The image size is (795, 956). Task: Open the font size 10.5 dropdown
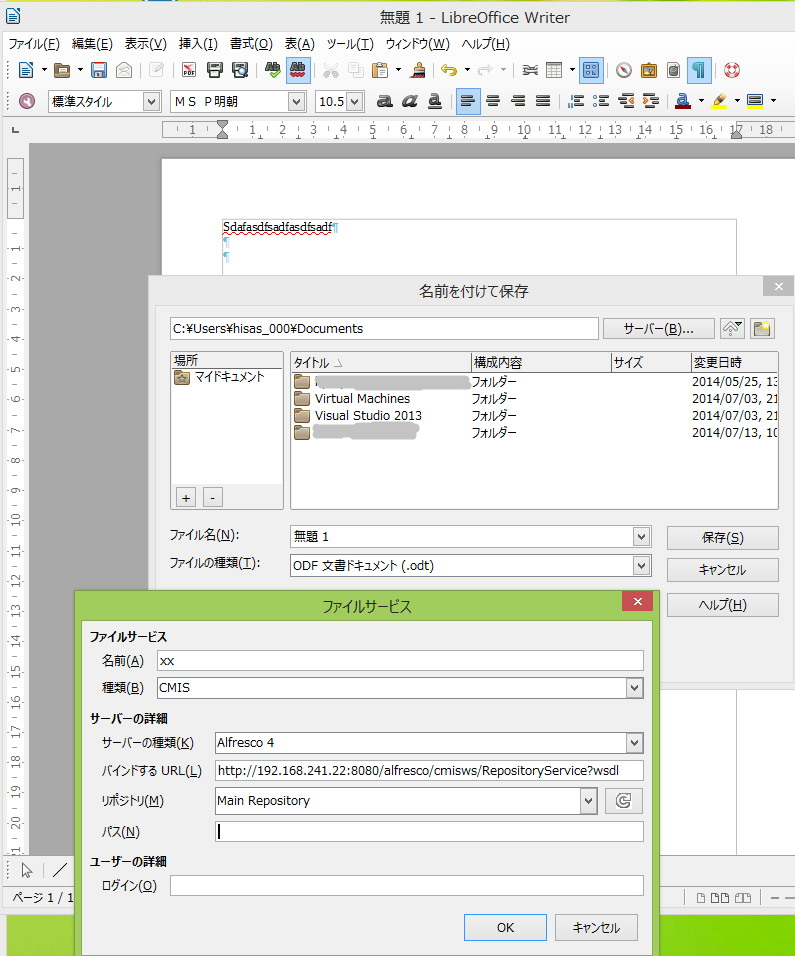pos(355,102)
